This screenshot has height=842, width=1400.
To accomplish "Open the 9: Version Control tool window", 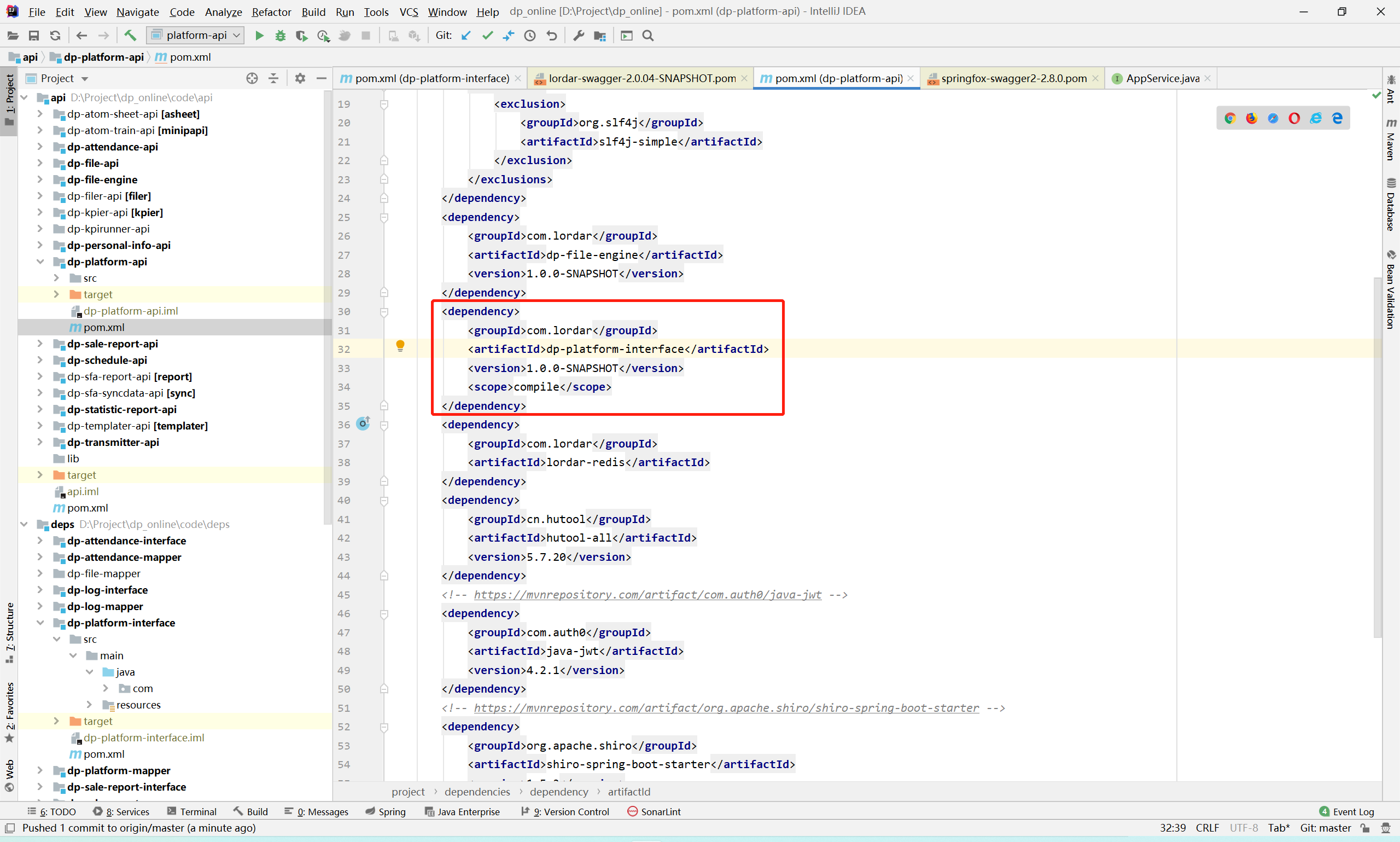I will click(x=565, y=811).
